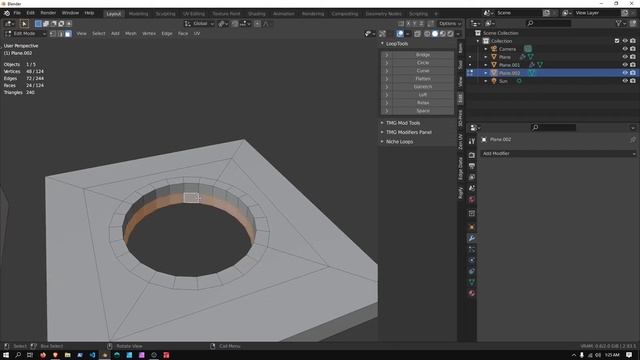Hide Plane.001 via its eye icon
The image size is (640, 360).
[x=625, y=65]
